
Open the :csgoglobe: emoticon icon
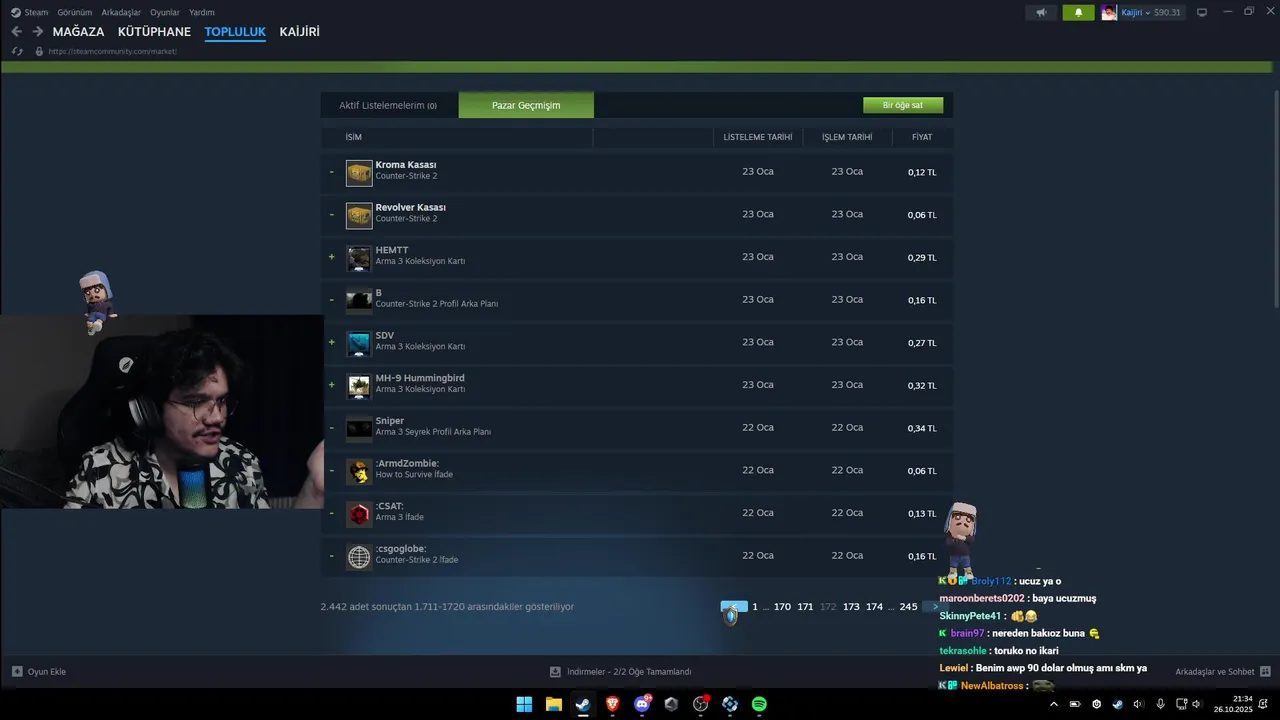tap(359, 557)
